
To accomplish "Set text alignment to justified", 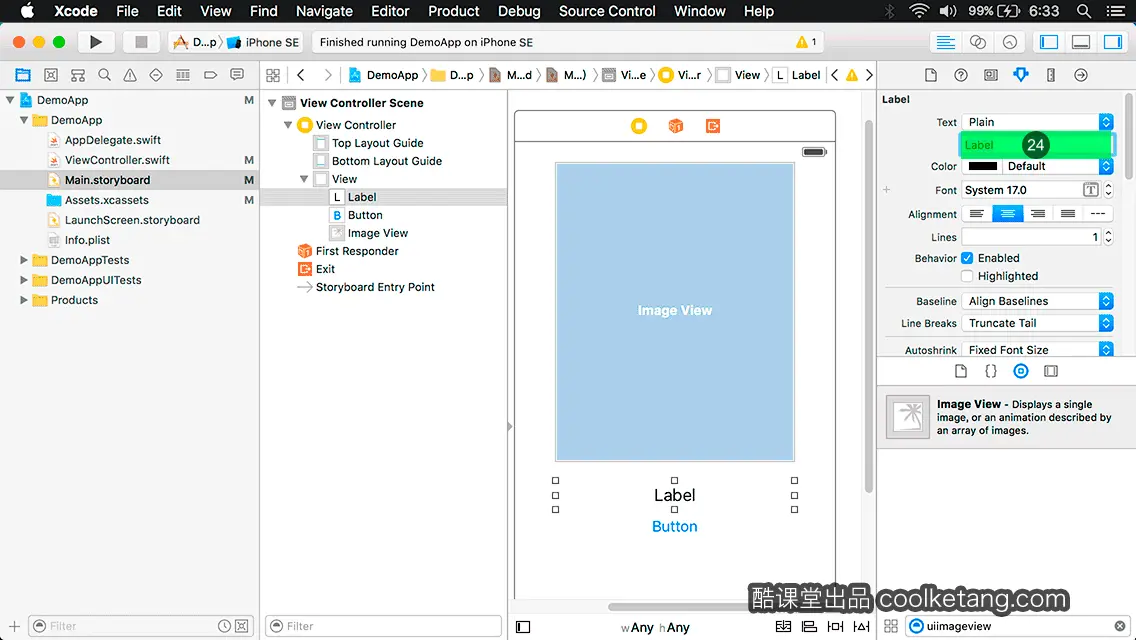I will point(1068,214).
